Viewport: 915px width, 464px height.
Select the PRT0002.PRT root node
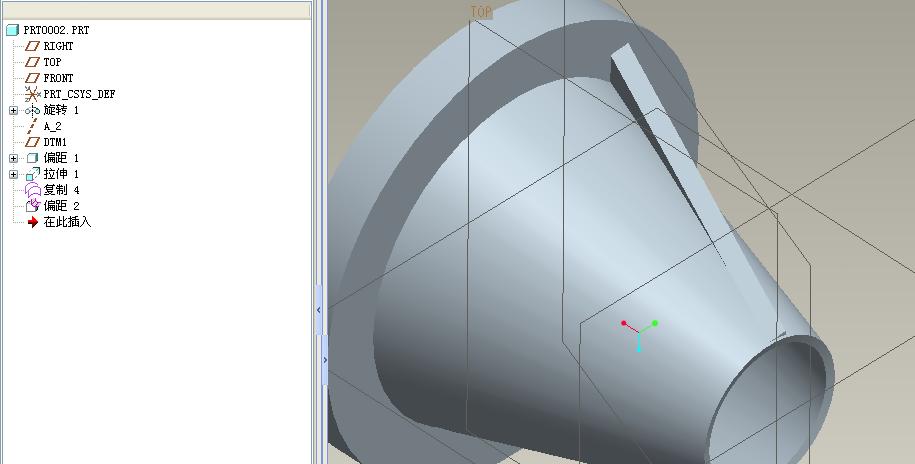click(56, 30)
